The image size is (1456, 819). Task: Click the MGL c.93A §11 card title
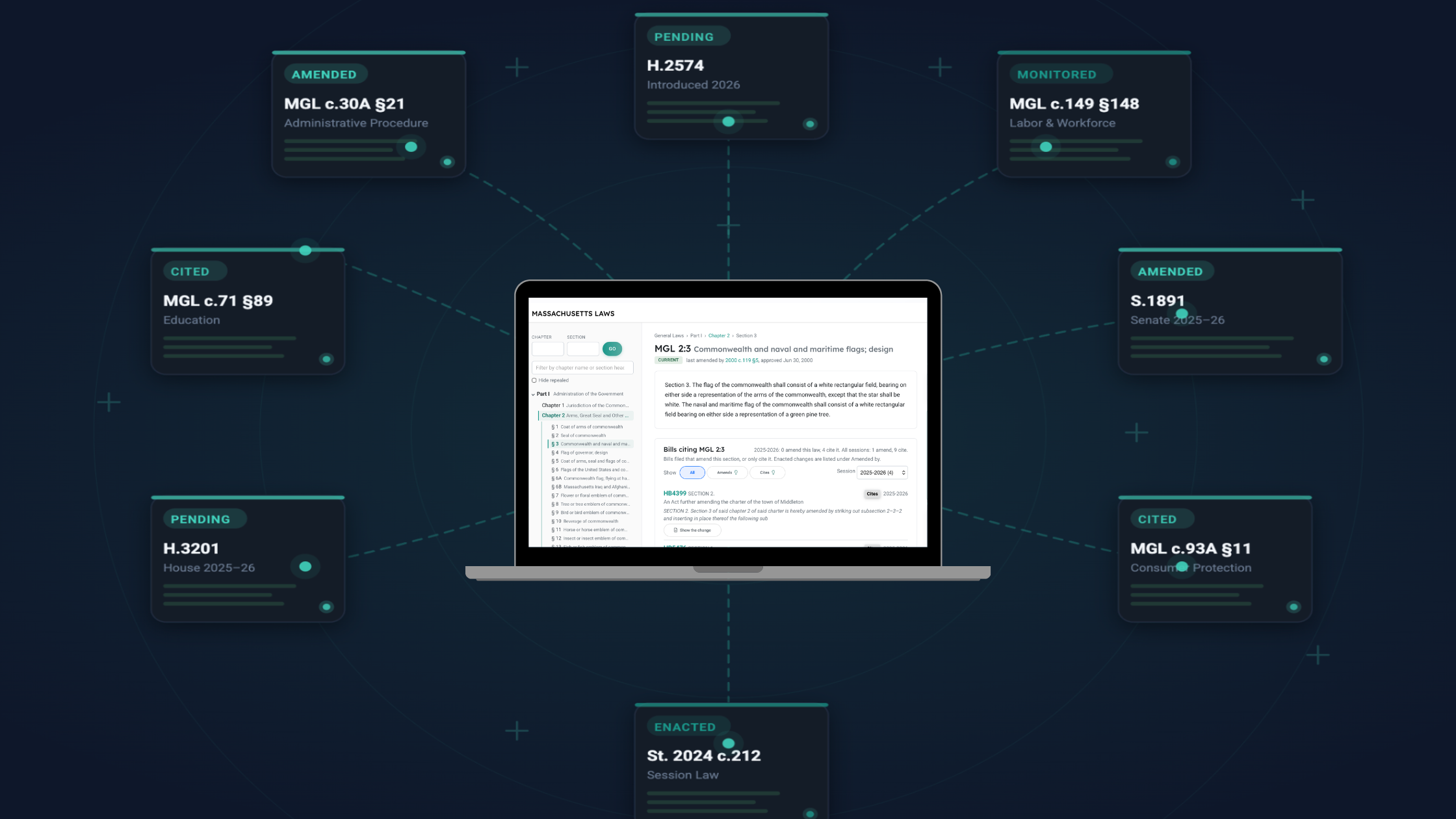tap(1191, 549)
